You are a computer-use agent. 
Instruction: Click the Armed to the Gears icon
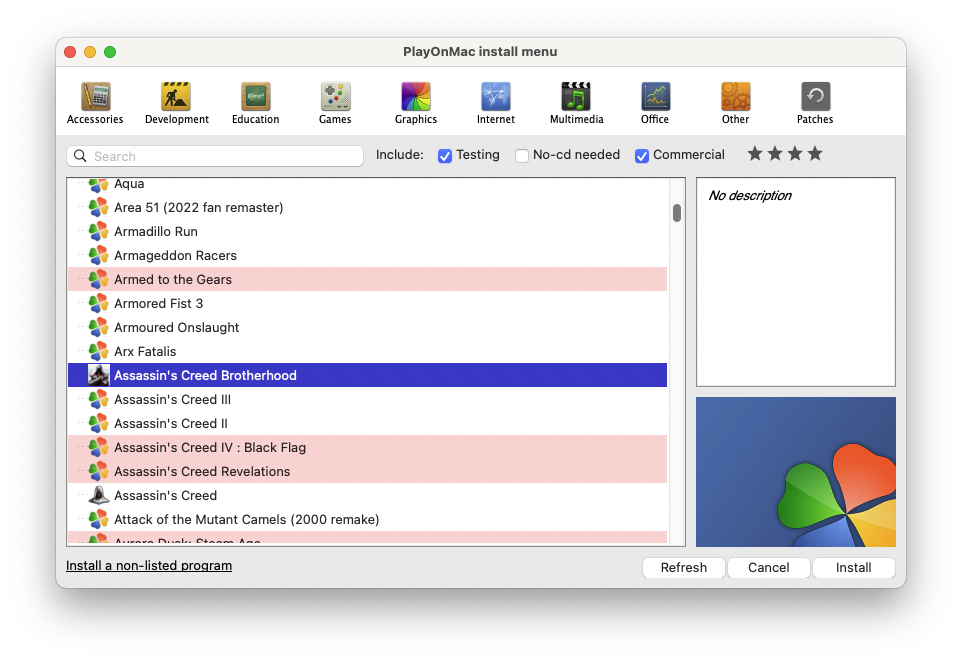click(x=99, y=279)
